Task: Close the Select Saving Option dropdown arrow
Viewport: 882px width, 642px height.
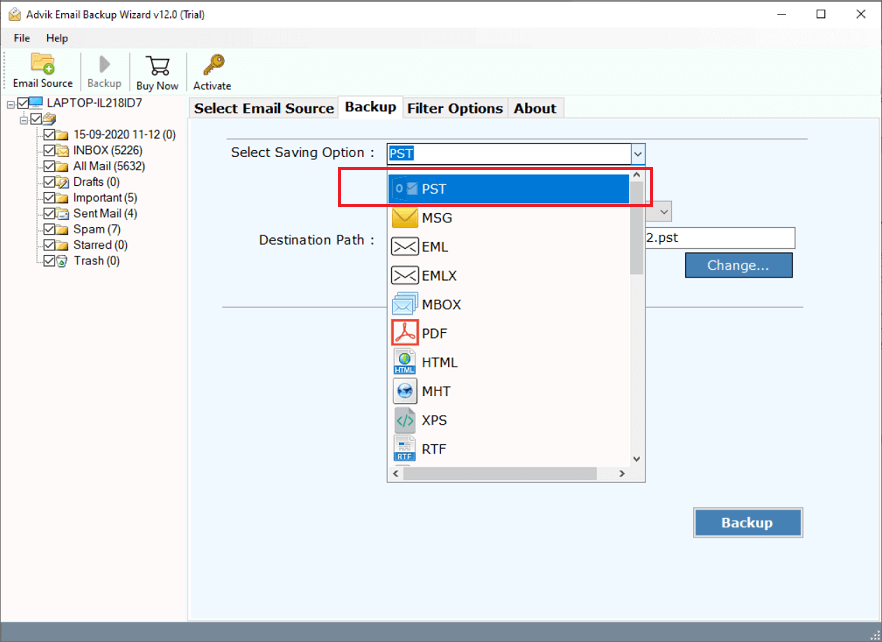Action: click(x=637, y=154)
